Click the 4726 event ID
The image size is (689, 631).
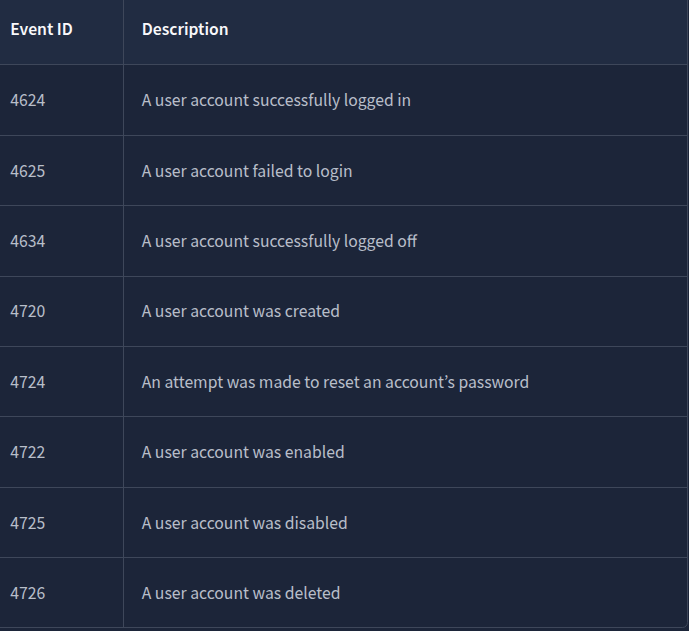[x=28, y=593]
